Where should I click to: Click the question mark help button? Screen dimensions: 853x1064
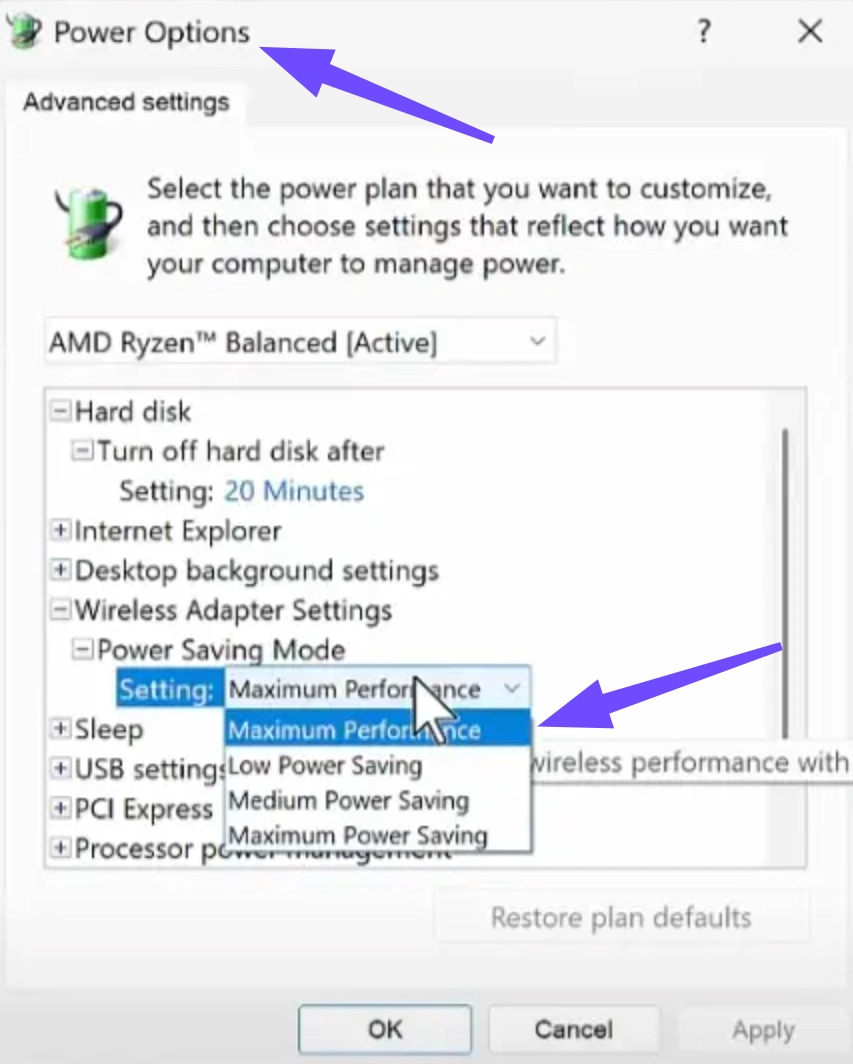pos(704,32)
